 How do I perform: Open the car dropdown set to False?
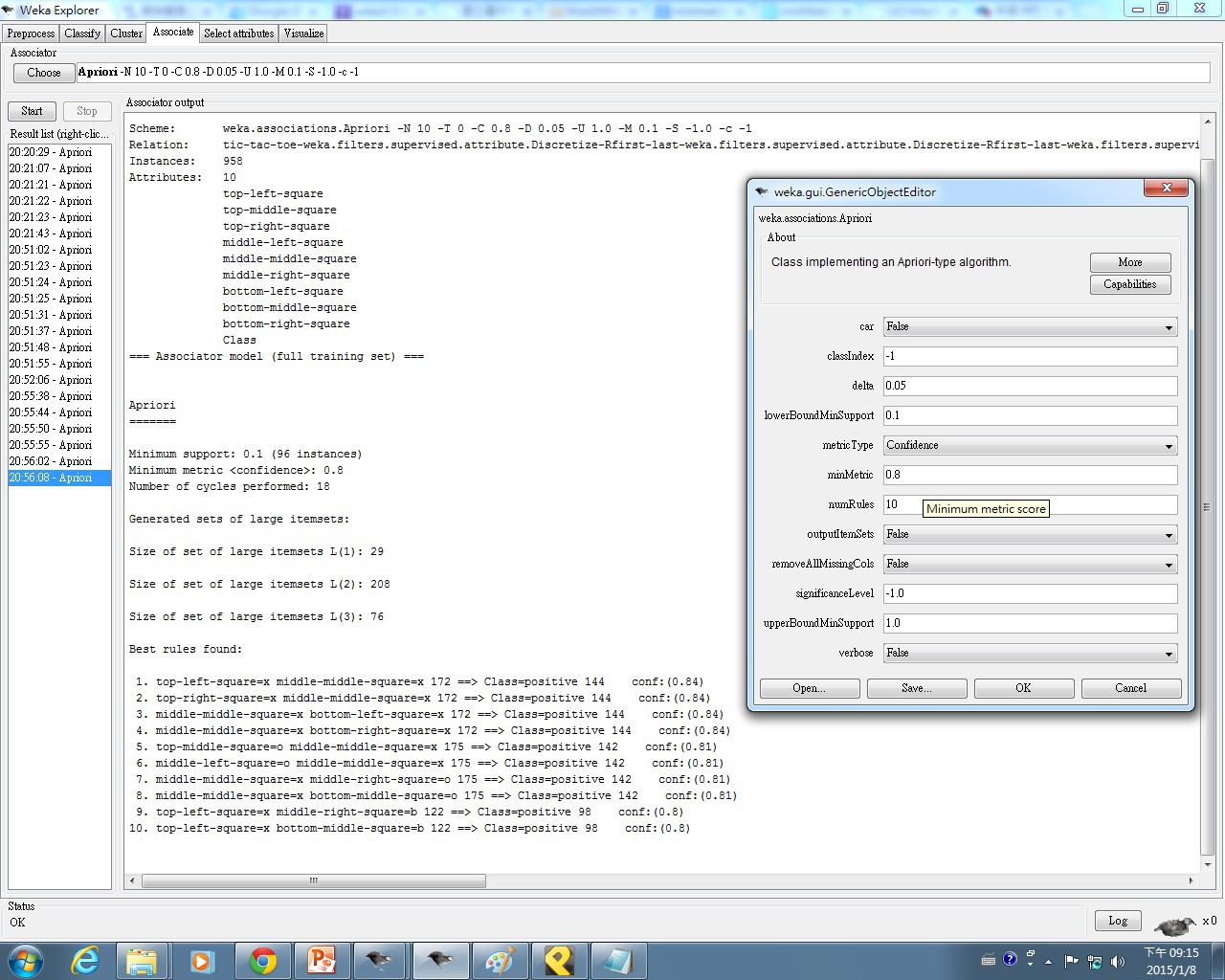(x=1030, y=326)
